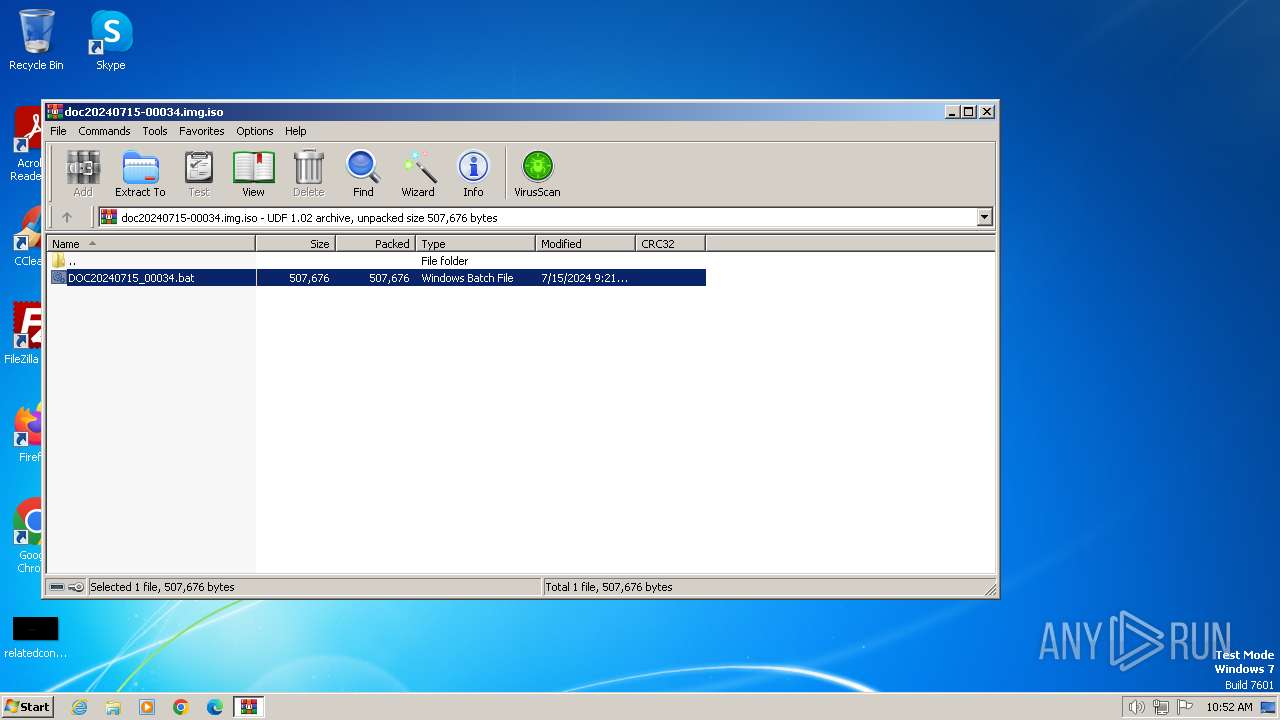Screen dimensions: 1280x720
Task: Select the DOC20240715_00034.bat file
Action: coord(131,278)
